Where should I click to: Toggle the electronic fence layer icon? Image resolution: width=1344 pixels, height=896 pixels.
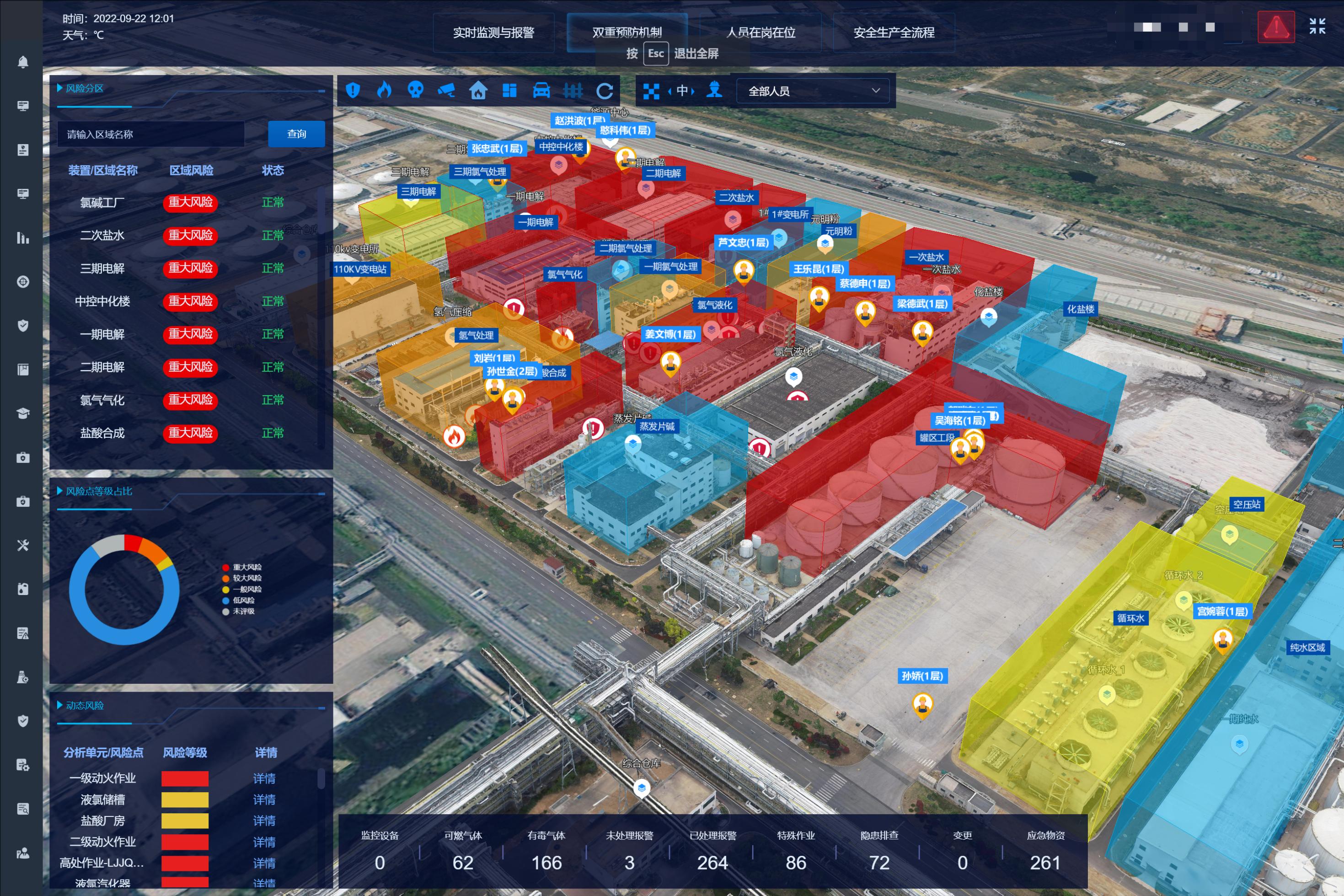[573, 90]
